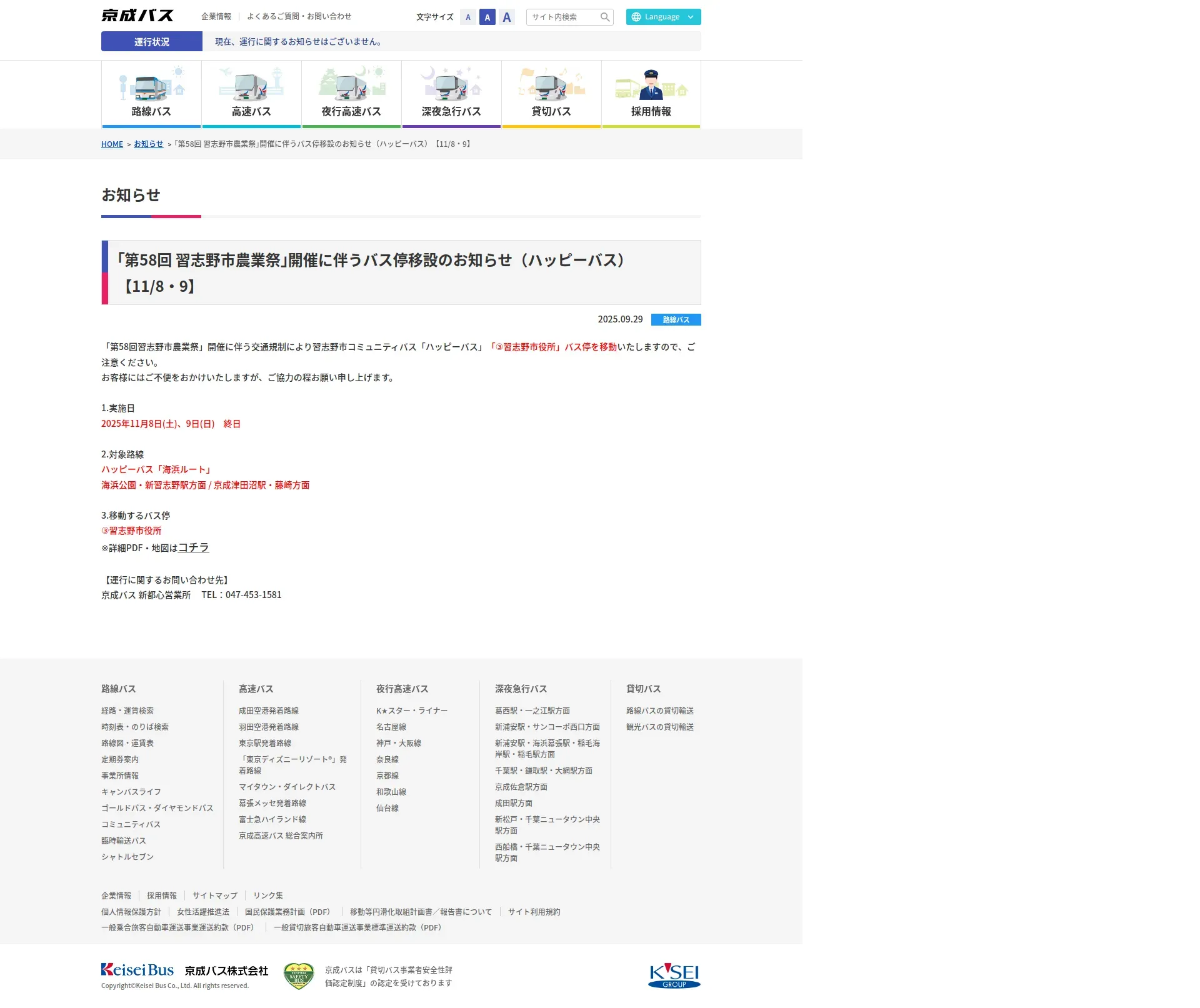
Task: Select the 夜行高速バス night bus icon
Action: [x=351, y=86]
